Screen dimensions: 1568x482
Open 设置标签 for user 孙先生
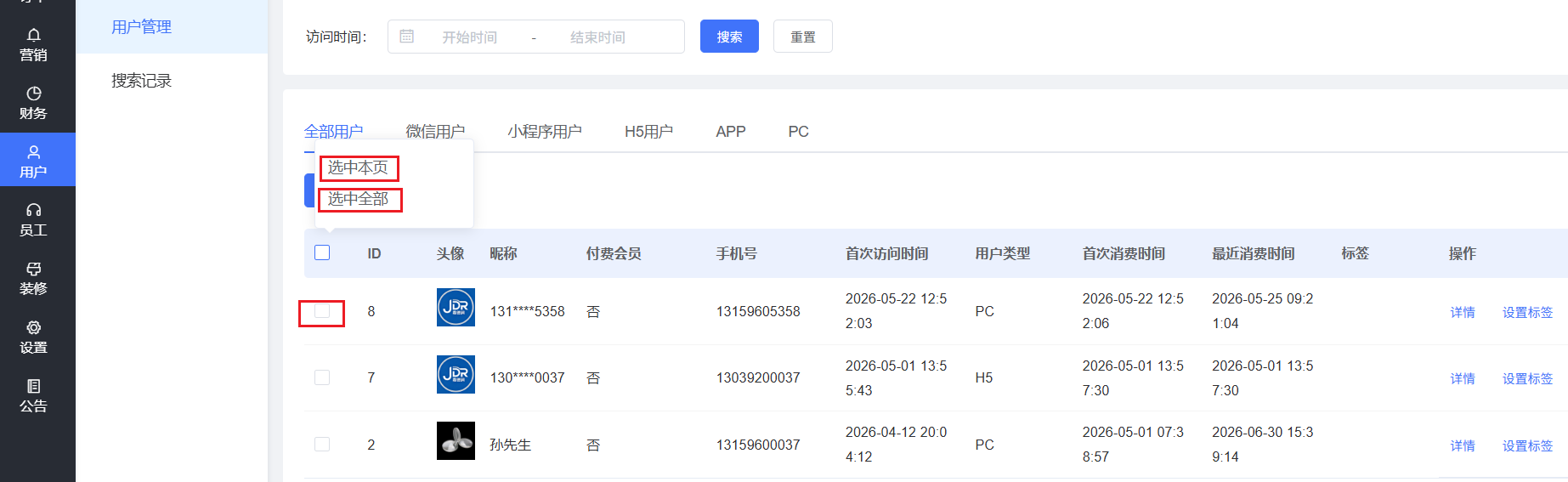tap(1527, 445)
